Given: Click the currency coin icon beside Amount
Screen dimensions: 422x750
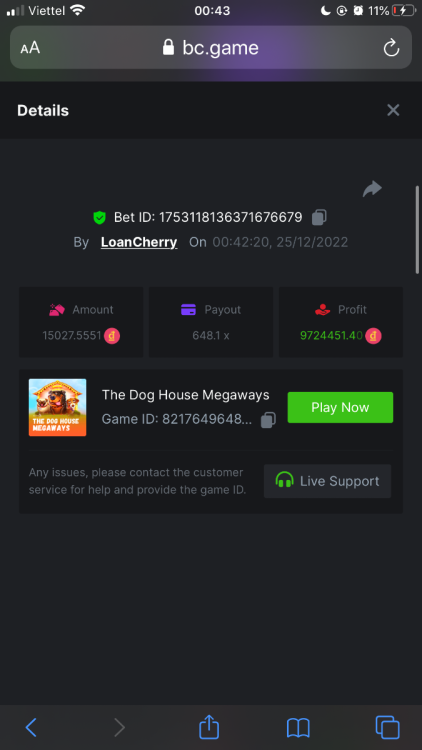Looking at the screenshot, I should pos(112,336).
